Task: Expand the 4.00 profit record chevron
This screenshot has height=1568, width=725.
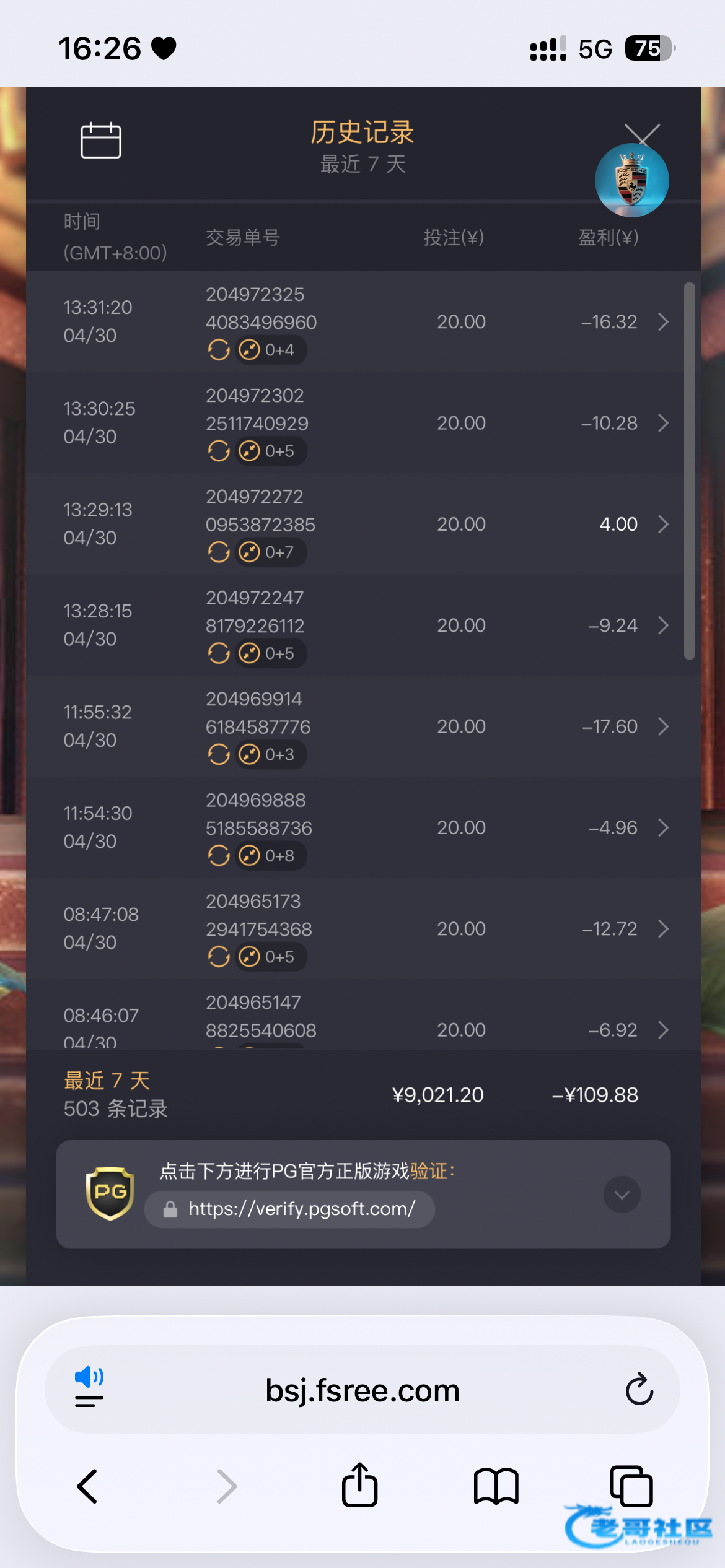Action: [x=663, y=524]
